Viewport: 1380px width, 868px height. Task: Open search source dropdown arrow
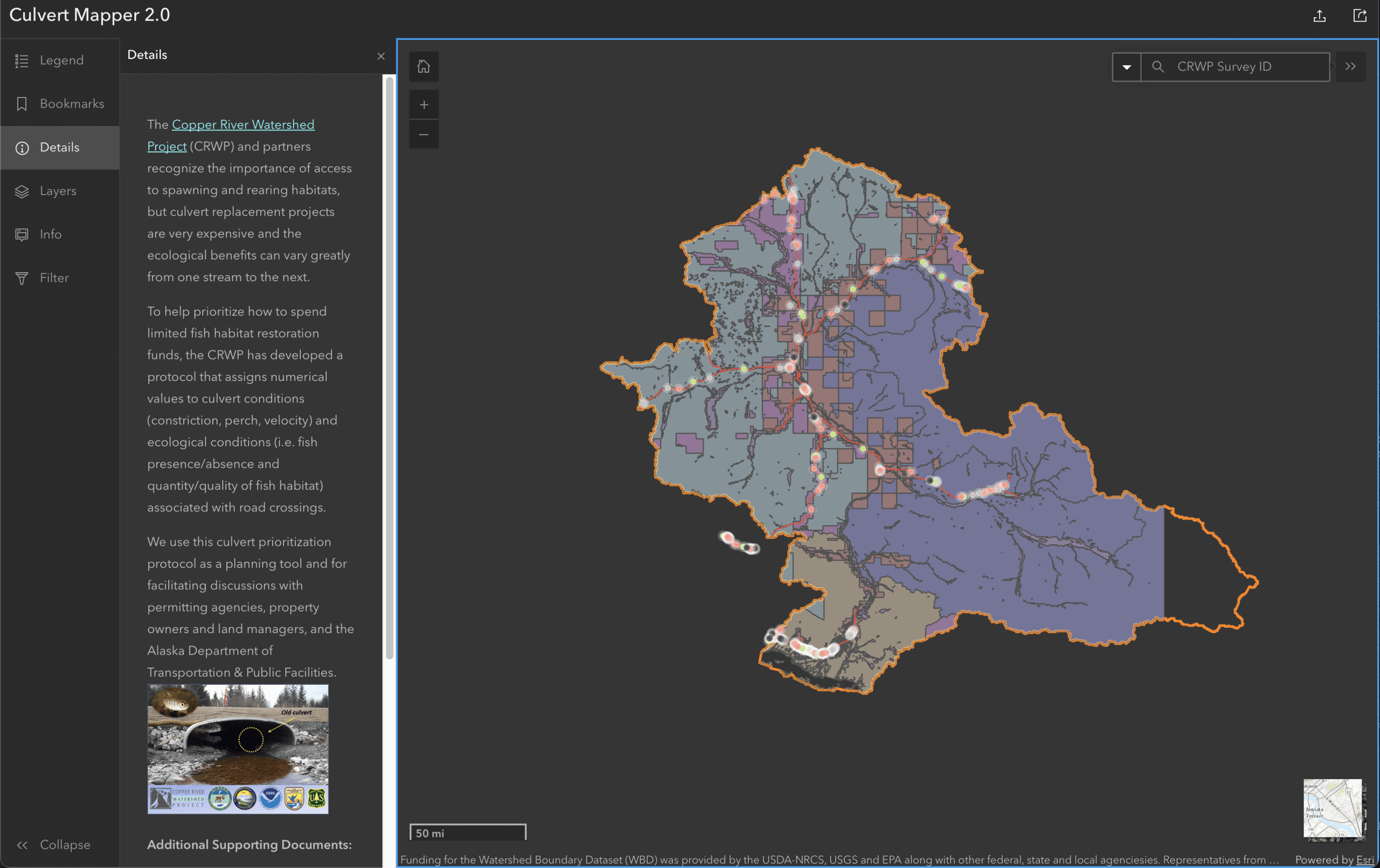(1127, 67)
